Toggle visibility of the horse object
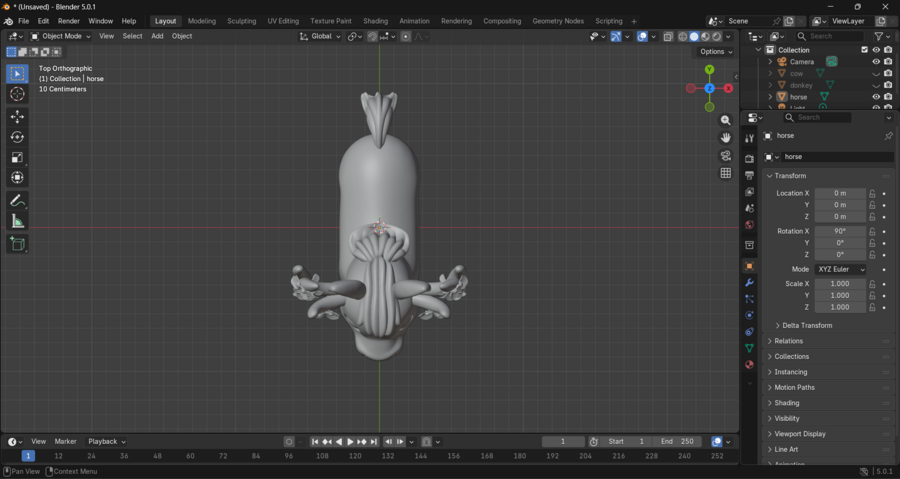This screenshot has width=900, height=479. tap(876, 97)
